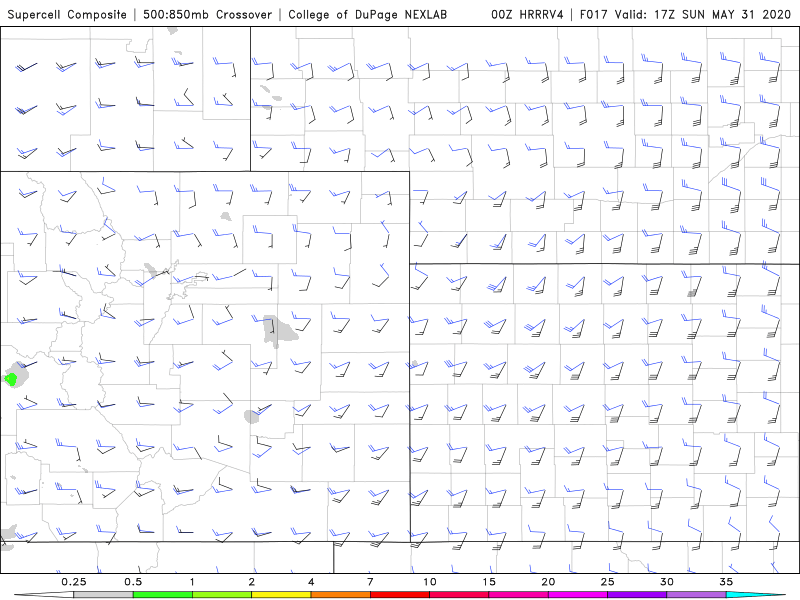
Task: Click the orange color bar segment between 4 and 7
Action: click(x=340, y=595)
